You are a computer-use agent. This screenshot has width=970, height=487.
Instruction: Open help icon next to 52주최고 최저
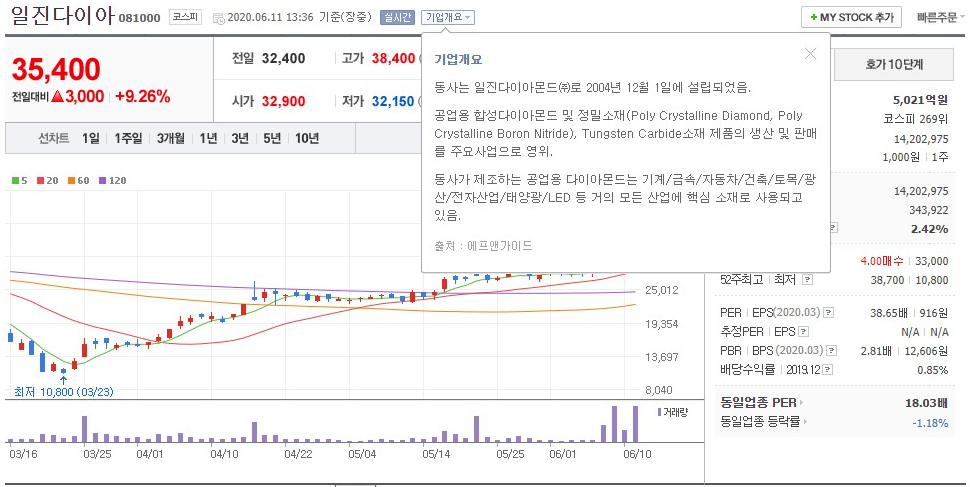click(807, 280)
